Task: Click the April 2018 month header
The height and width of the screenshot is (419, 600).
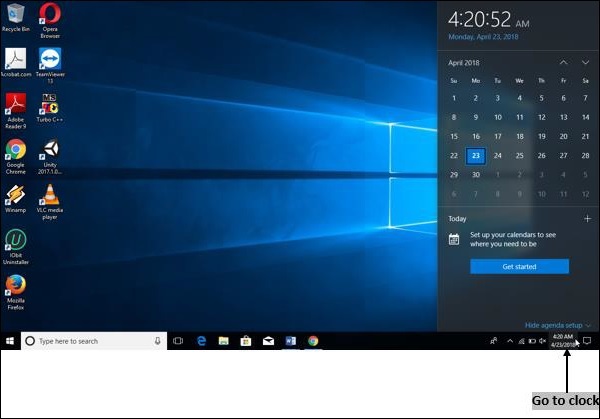Action: point(465,62)
